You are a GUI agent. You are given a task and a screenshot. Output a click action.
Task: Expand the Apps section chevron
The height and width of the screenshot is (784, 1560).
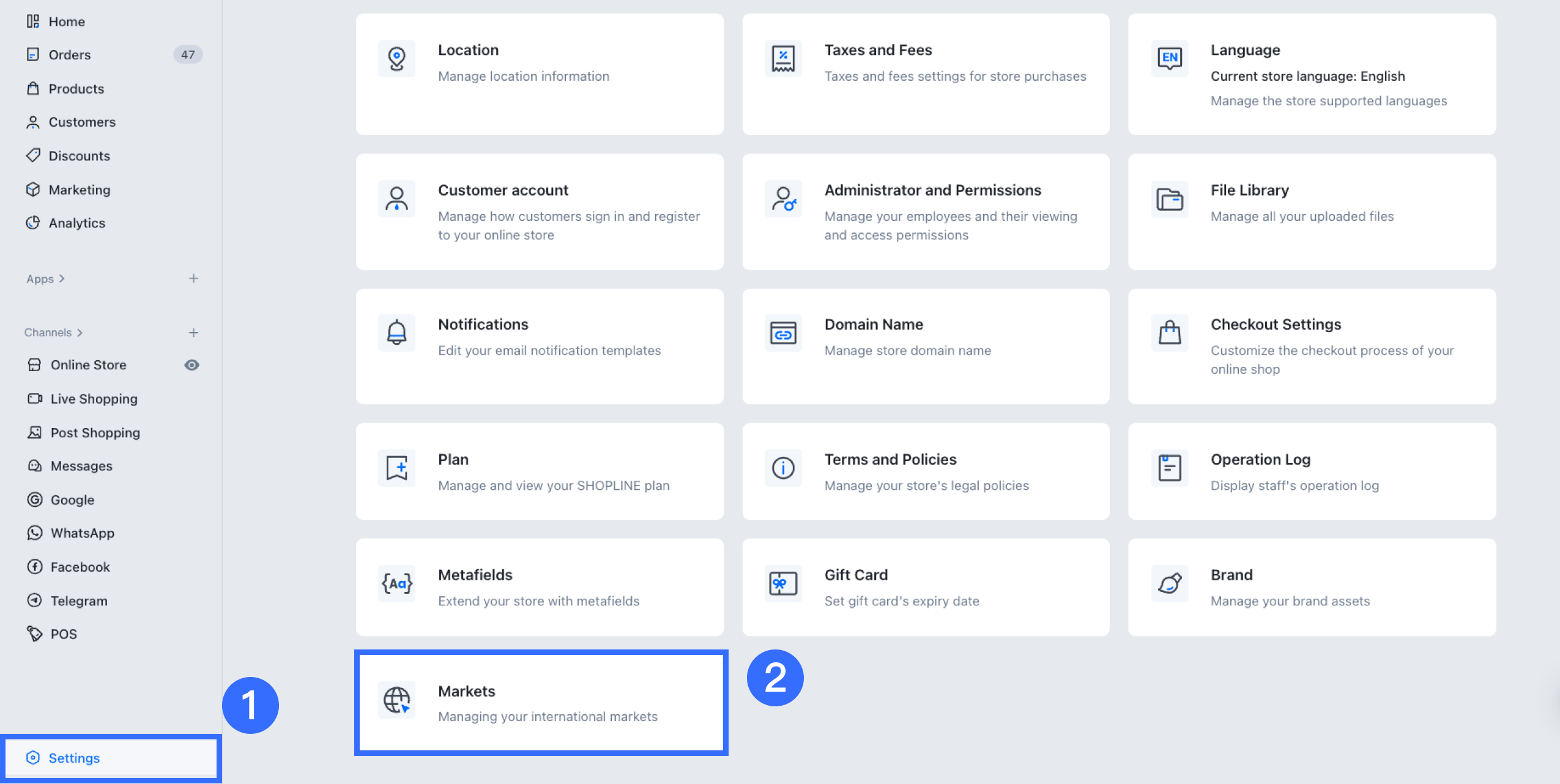62,279
